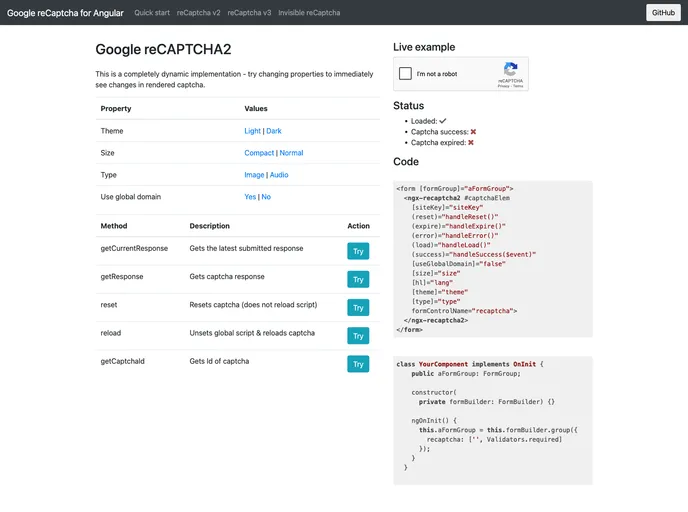Click the Google reCaptcha for Angular brand title
The image size is (688, 512).
(65, 13)
